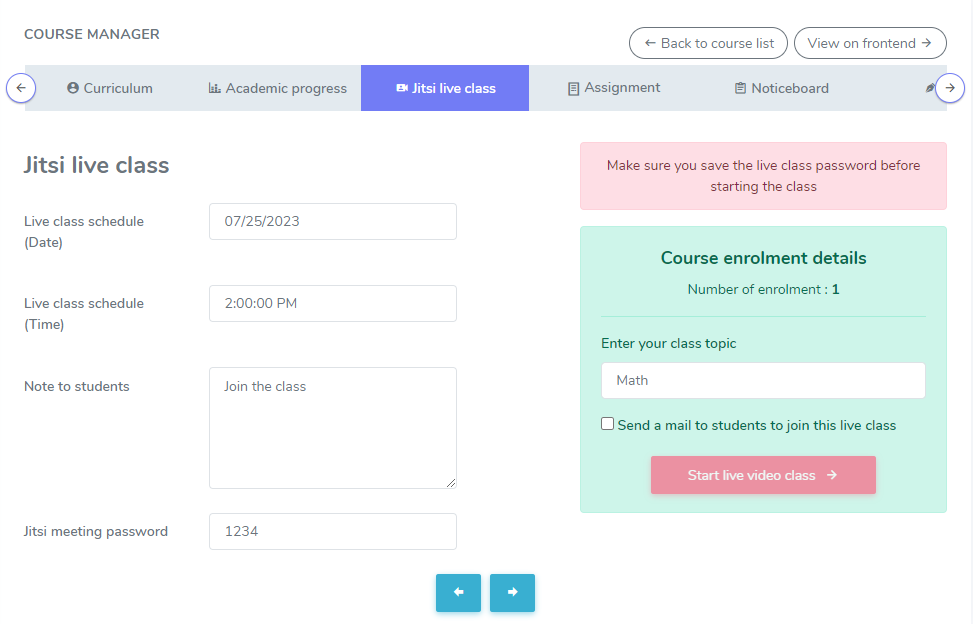Click the Noticeboard clipboard icon
Viewport: 973px width, 624px height.
coord(740,88)
